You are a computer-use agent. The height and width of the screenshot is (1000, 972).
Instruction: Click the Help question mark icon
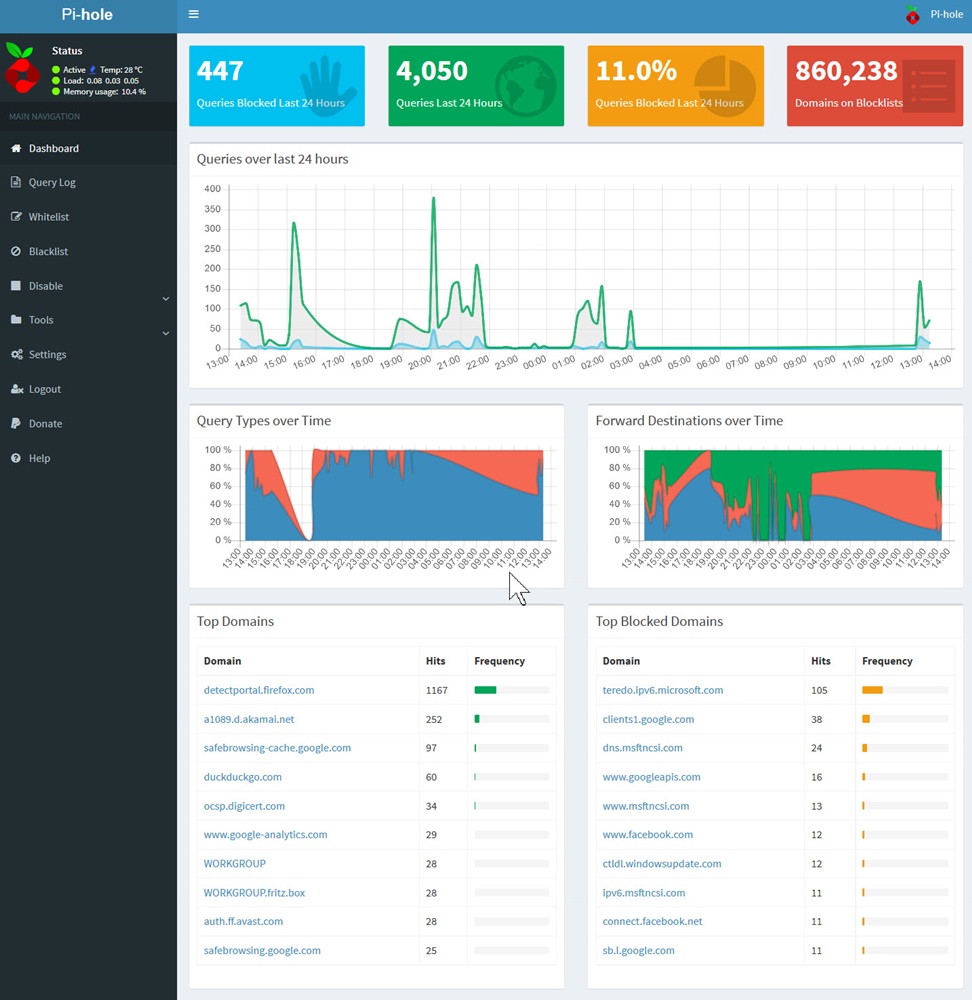(16, 458)
